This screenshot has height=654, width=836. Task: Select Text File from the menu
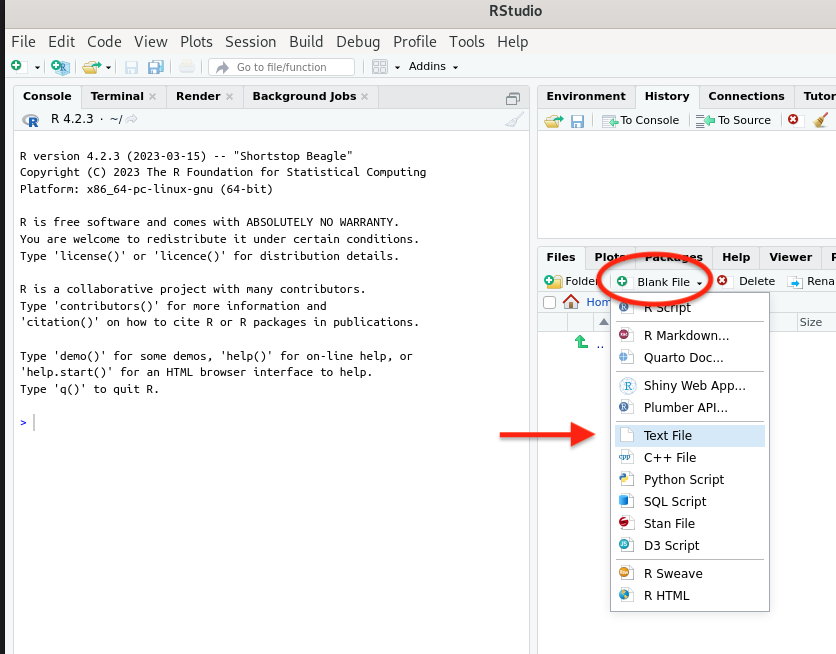click(x=689, y=435)
